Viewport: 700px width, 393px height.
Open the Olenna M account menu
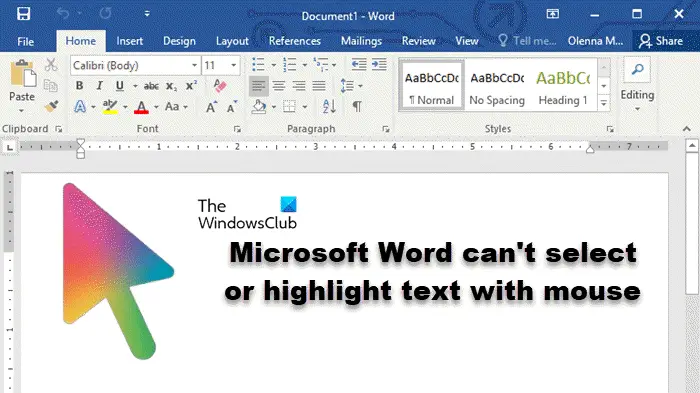point(595,41)
